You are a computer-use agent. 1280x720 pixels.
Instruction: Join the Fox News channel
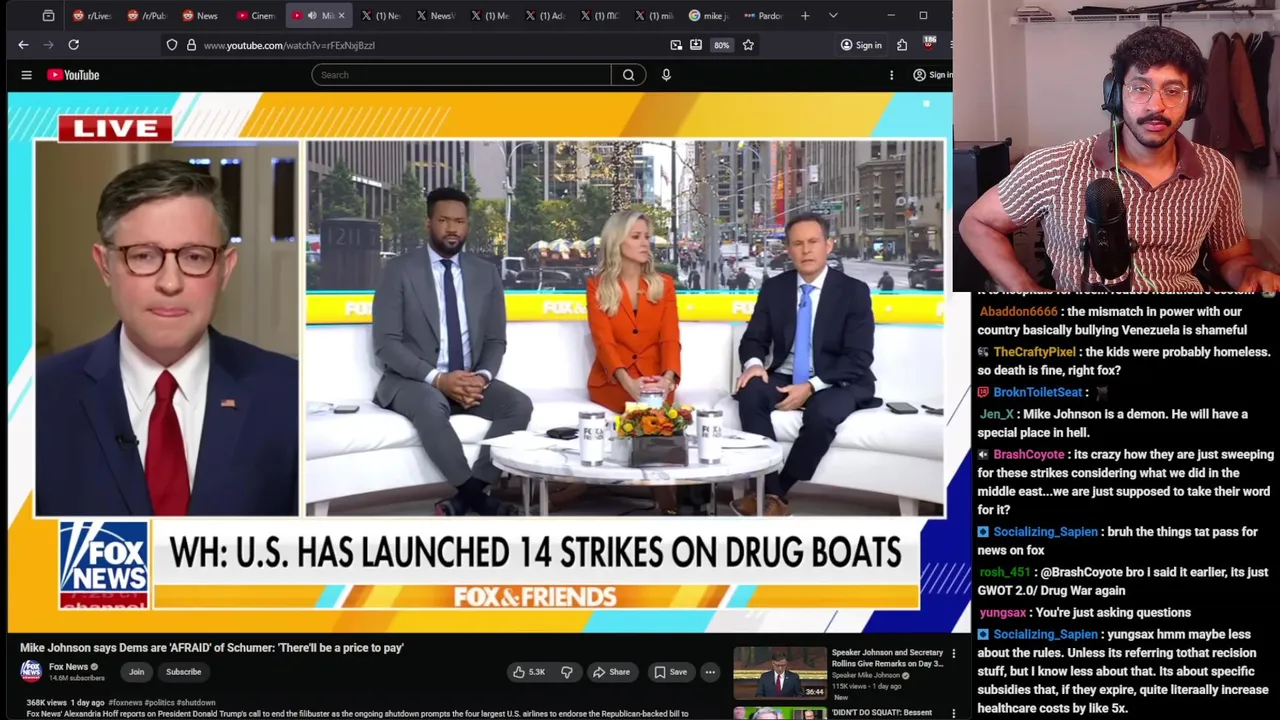pyautogui.click(x=136, y=672)
